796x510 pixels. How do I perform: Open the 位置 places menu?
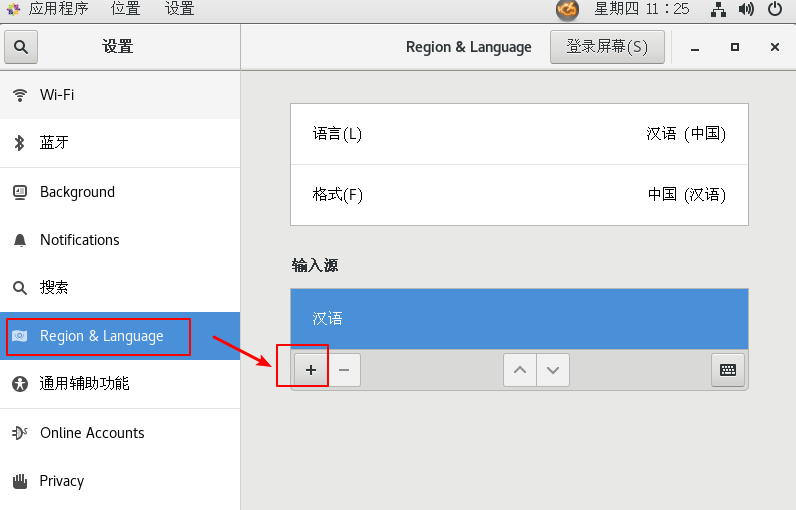[x=125, y=9]
